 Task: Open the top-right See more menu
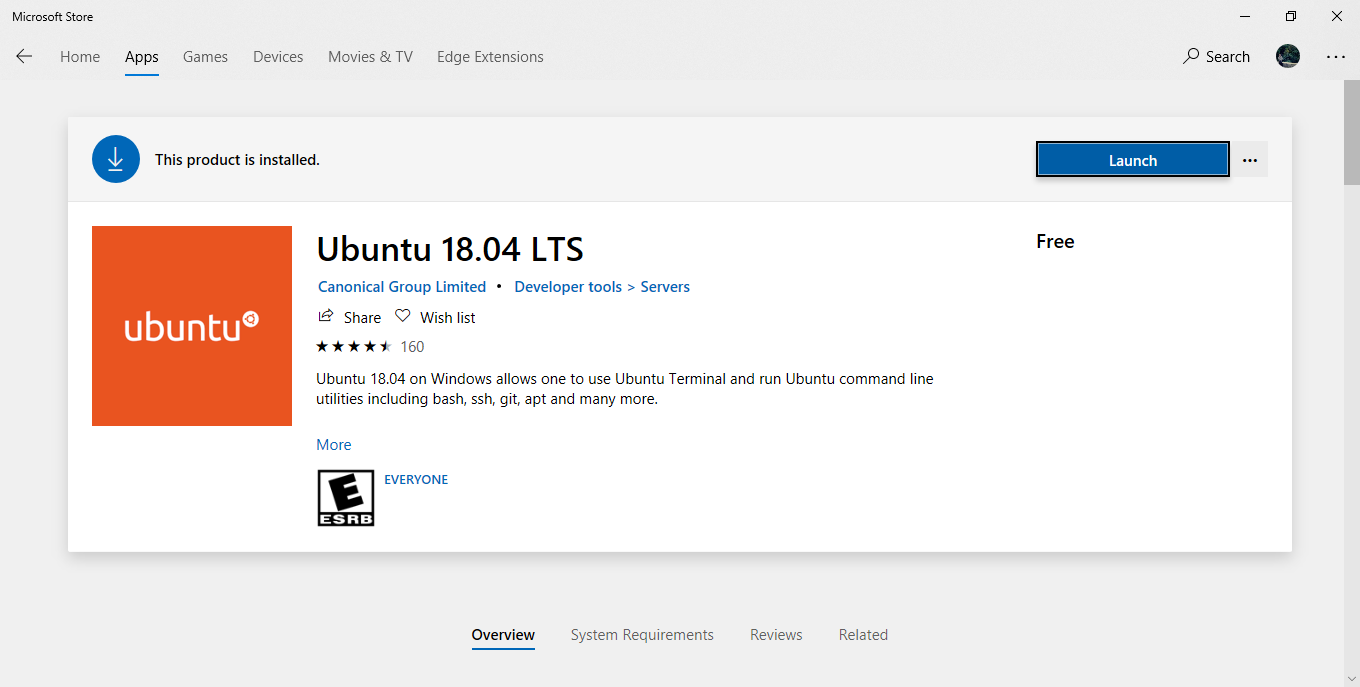(1336, 57)
